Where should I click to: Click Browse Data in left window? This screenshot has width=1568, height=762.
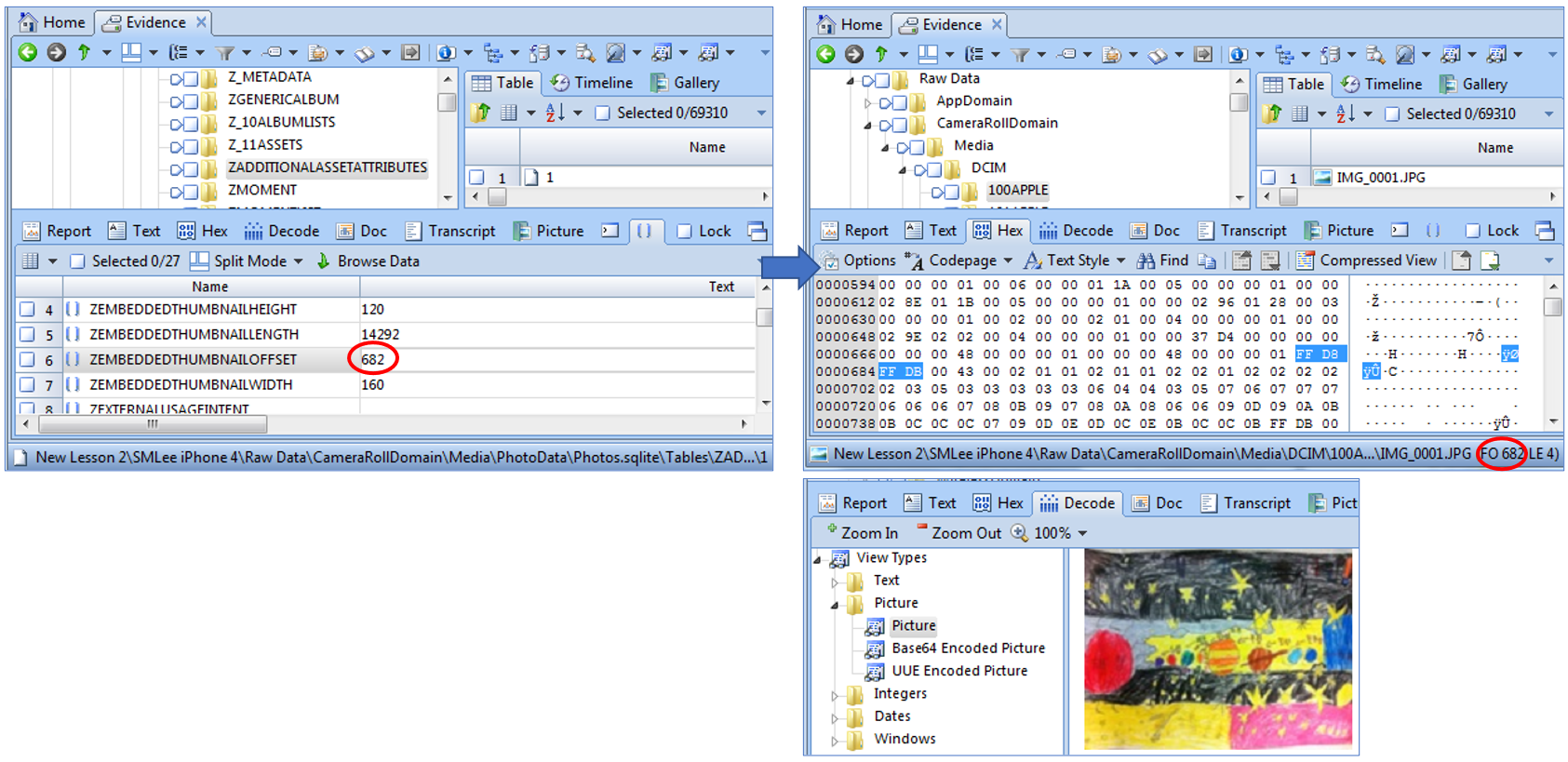[368, 261]
